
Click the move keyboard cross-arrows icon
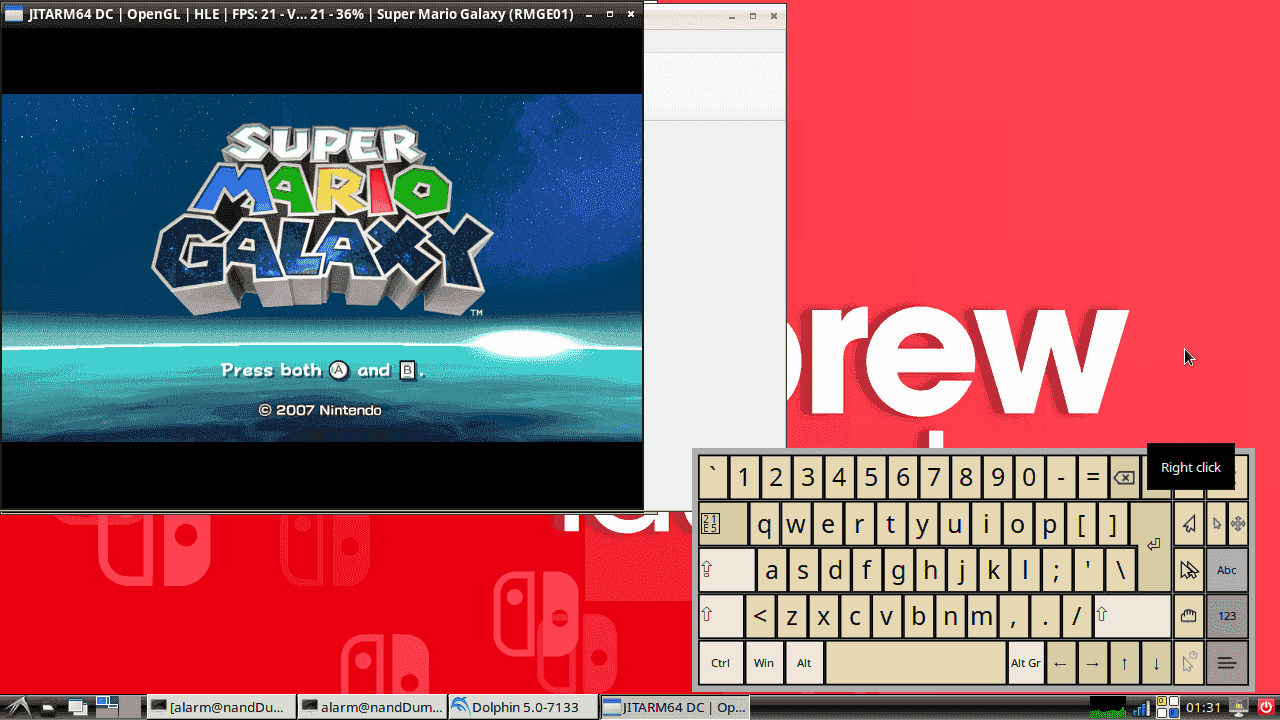point(1238,523)
